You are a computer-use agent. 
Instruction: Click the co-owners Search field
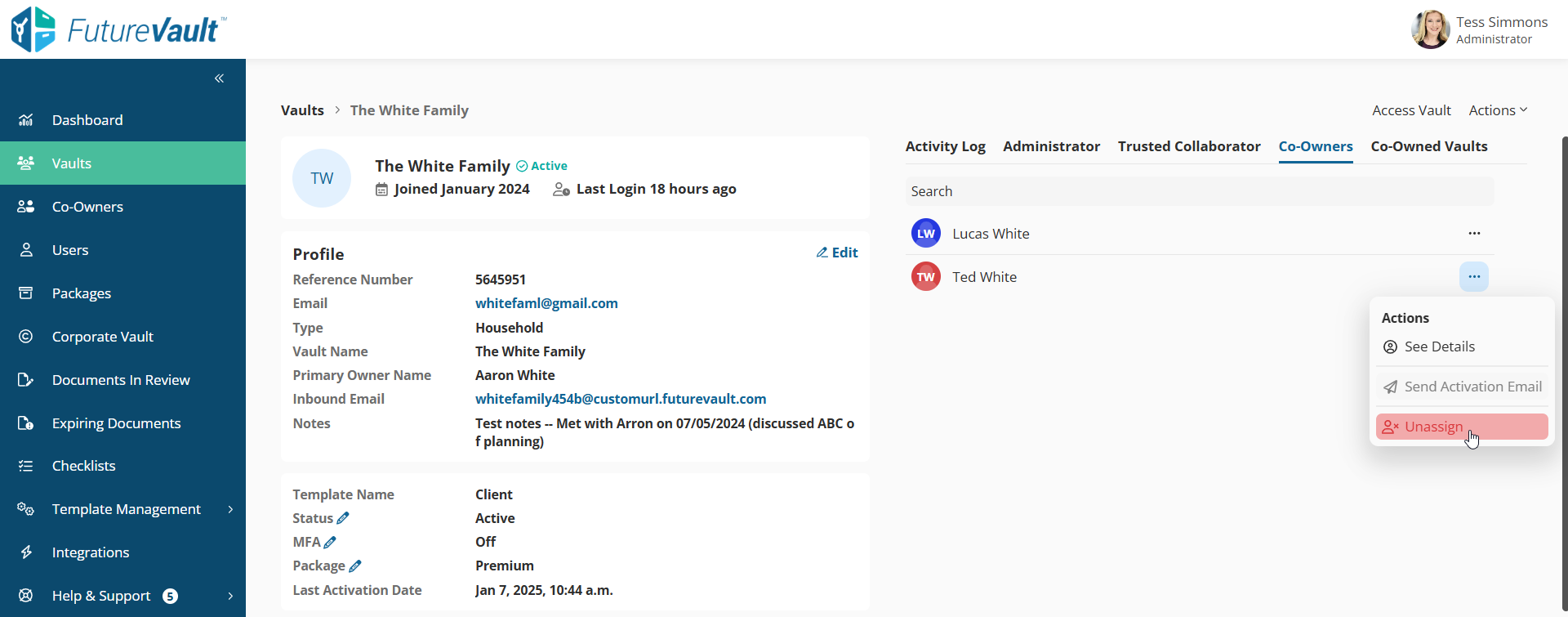tap(1200, 191)
